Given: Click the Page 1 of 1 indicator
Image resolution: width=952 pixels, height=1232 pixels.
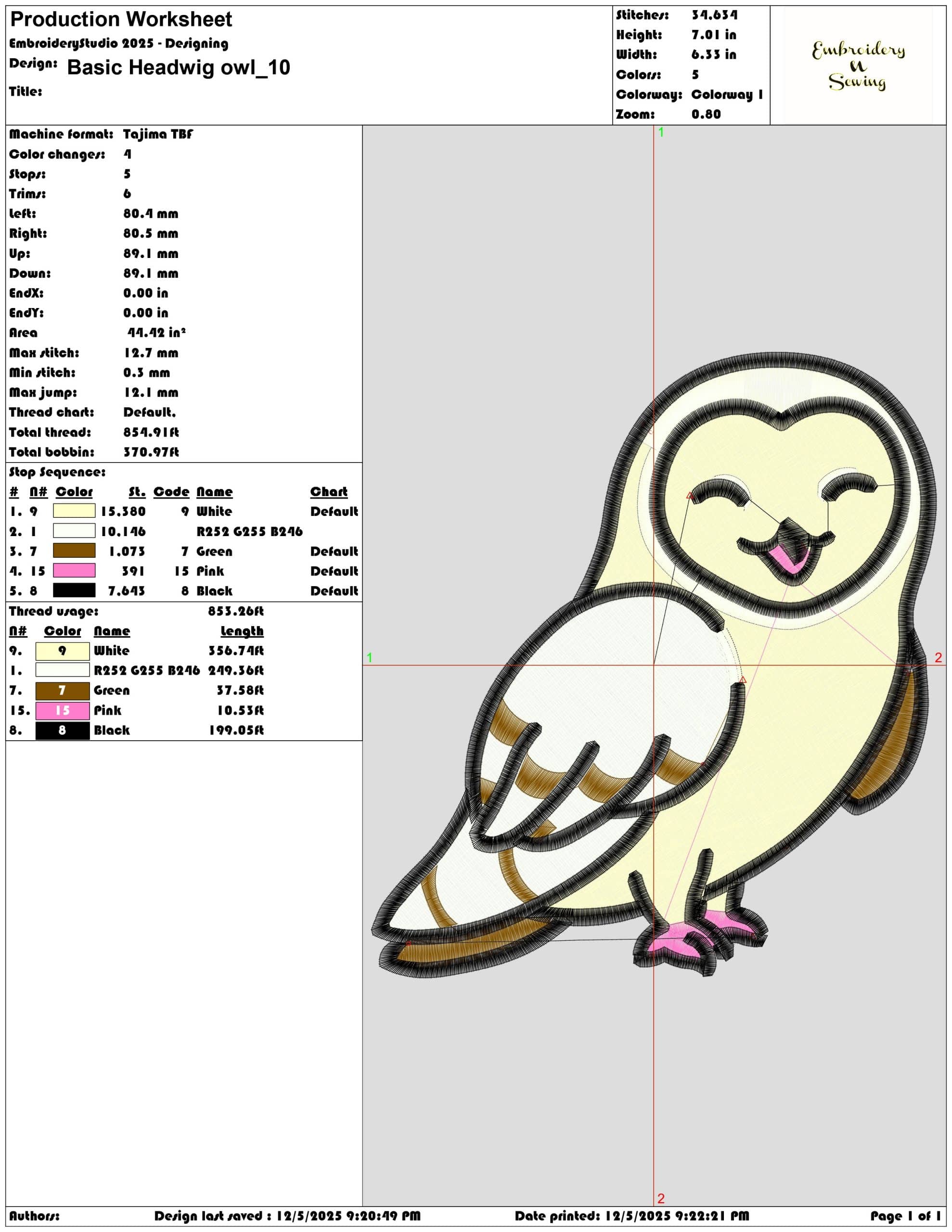Looking at the screenshot, I should pos(906,1216).
